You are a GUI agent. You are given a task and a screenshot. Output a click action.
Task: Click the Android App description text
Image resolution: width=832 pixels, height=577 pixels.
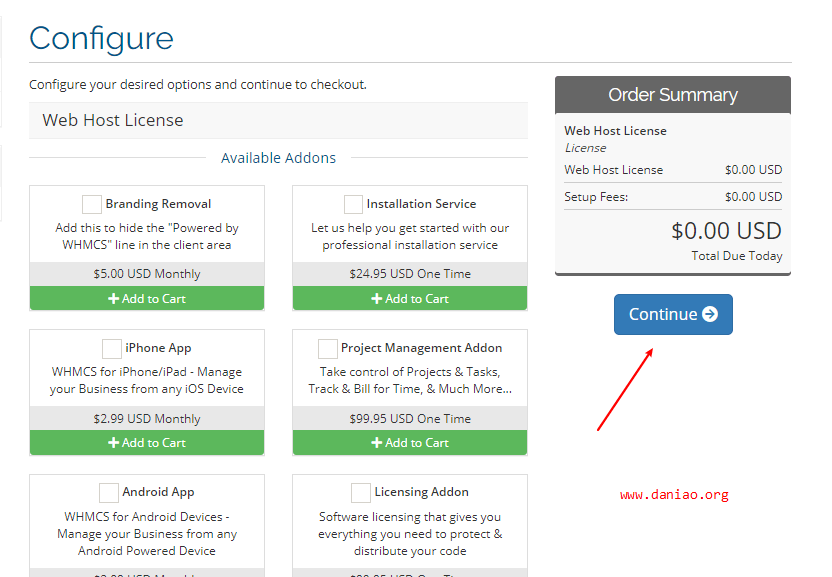click(147, 533)
